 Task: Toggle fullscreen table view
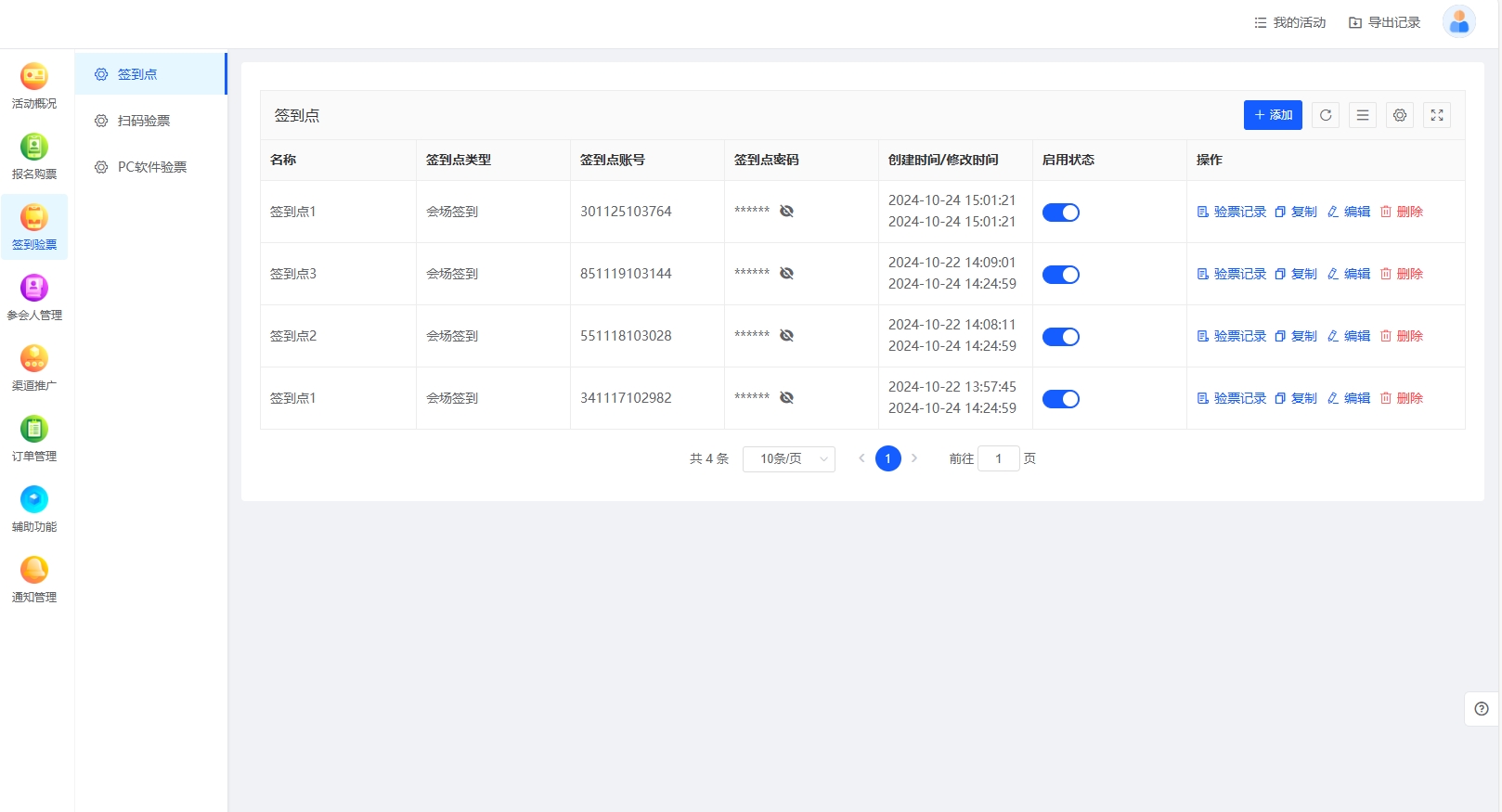click(1437, 115)
